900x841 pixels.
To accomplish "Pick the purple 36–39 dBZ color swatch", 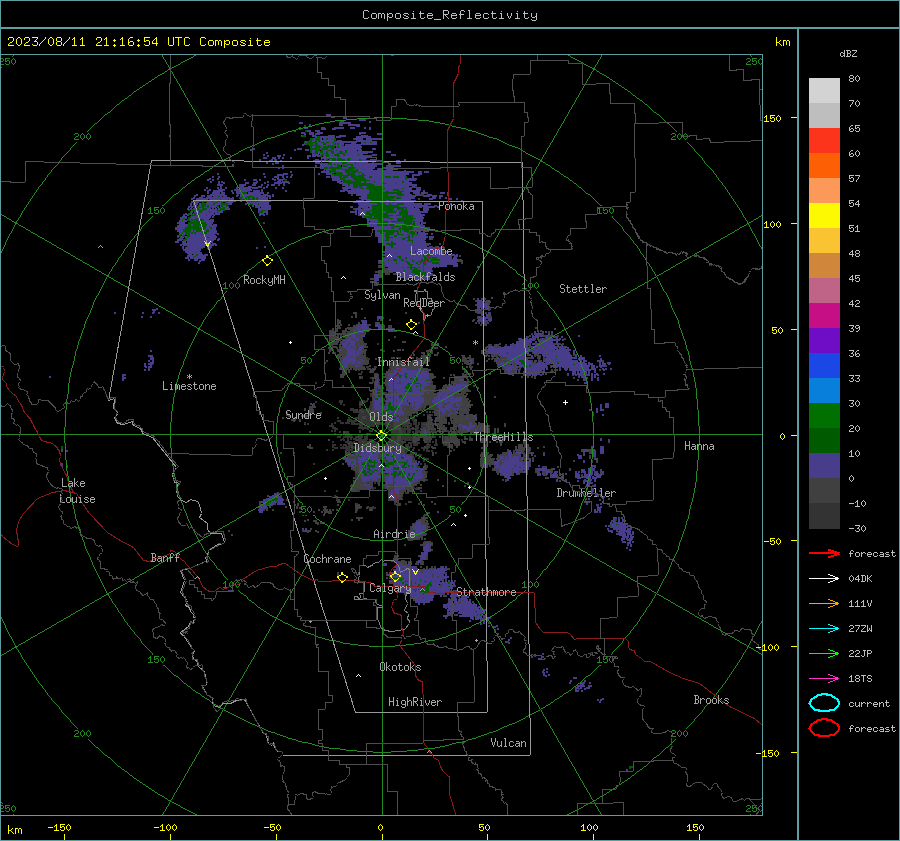I will 824,341.
